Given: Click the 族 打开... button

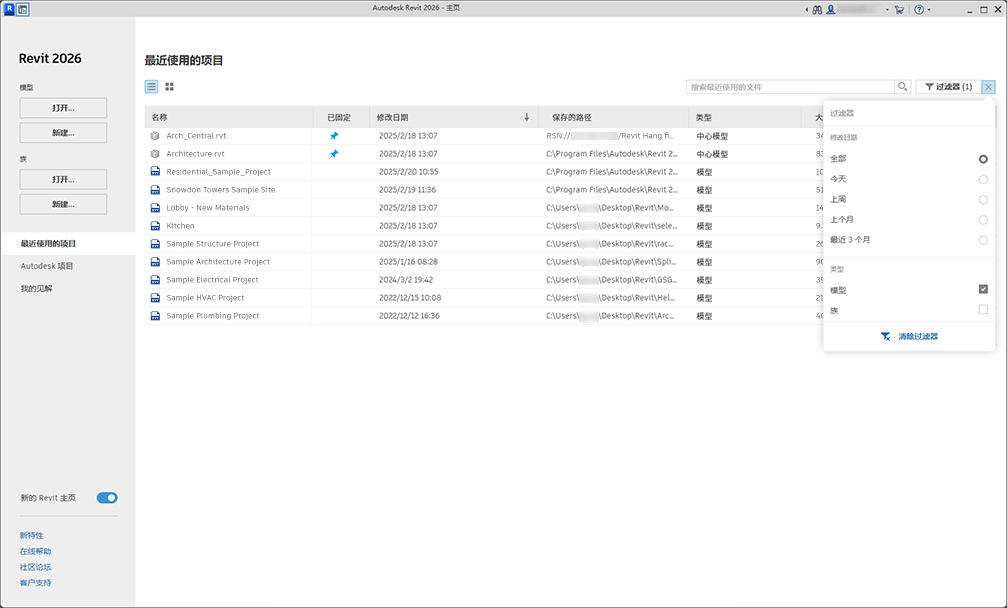Looking at the screenshot, I should (63, 179).
